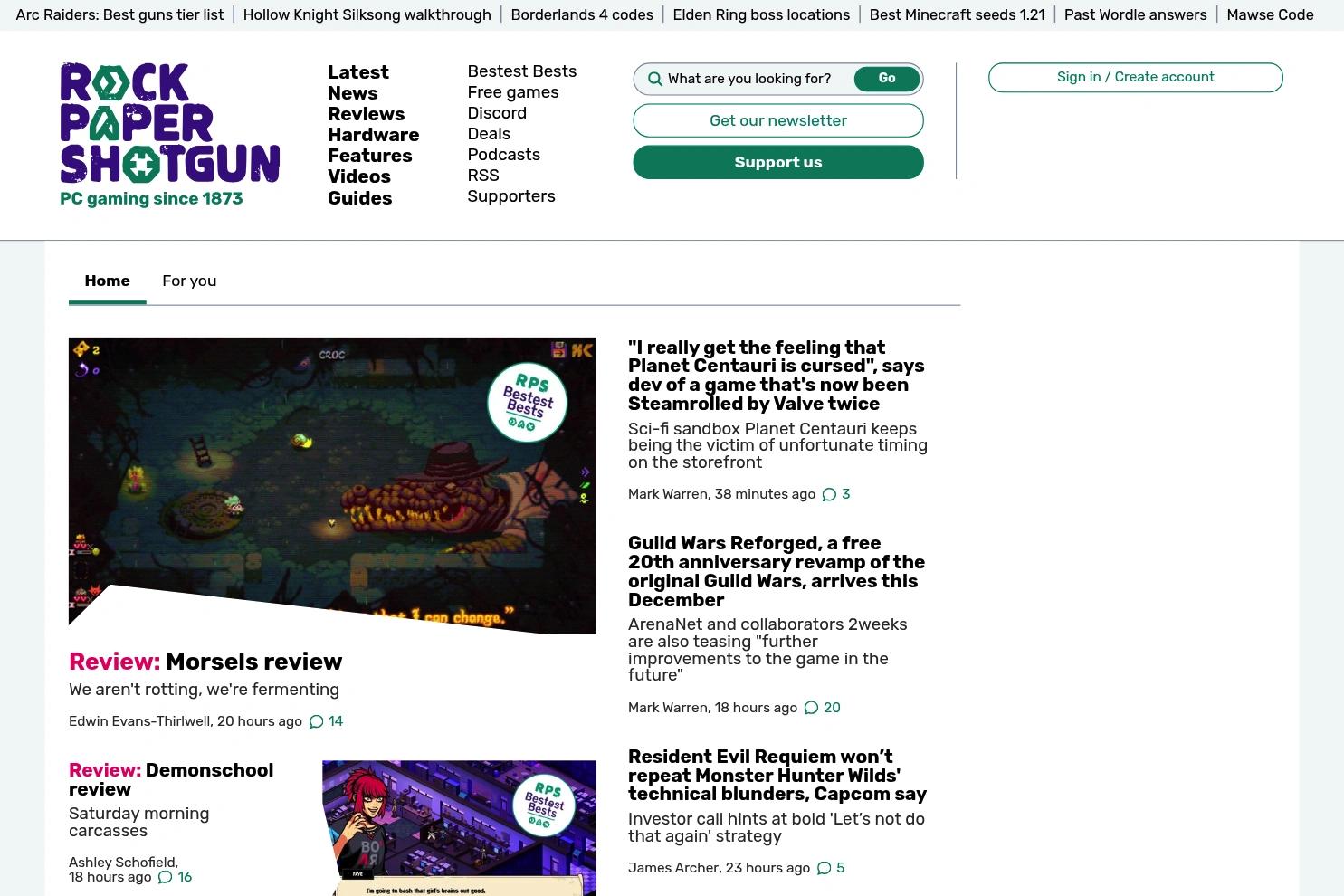Image resolution: width=1344 pixels, height=896 pixels.
Task: Click the 3 comments count on Planet Centauri article
Action: coord(846,495)
